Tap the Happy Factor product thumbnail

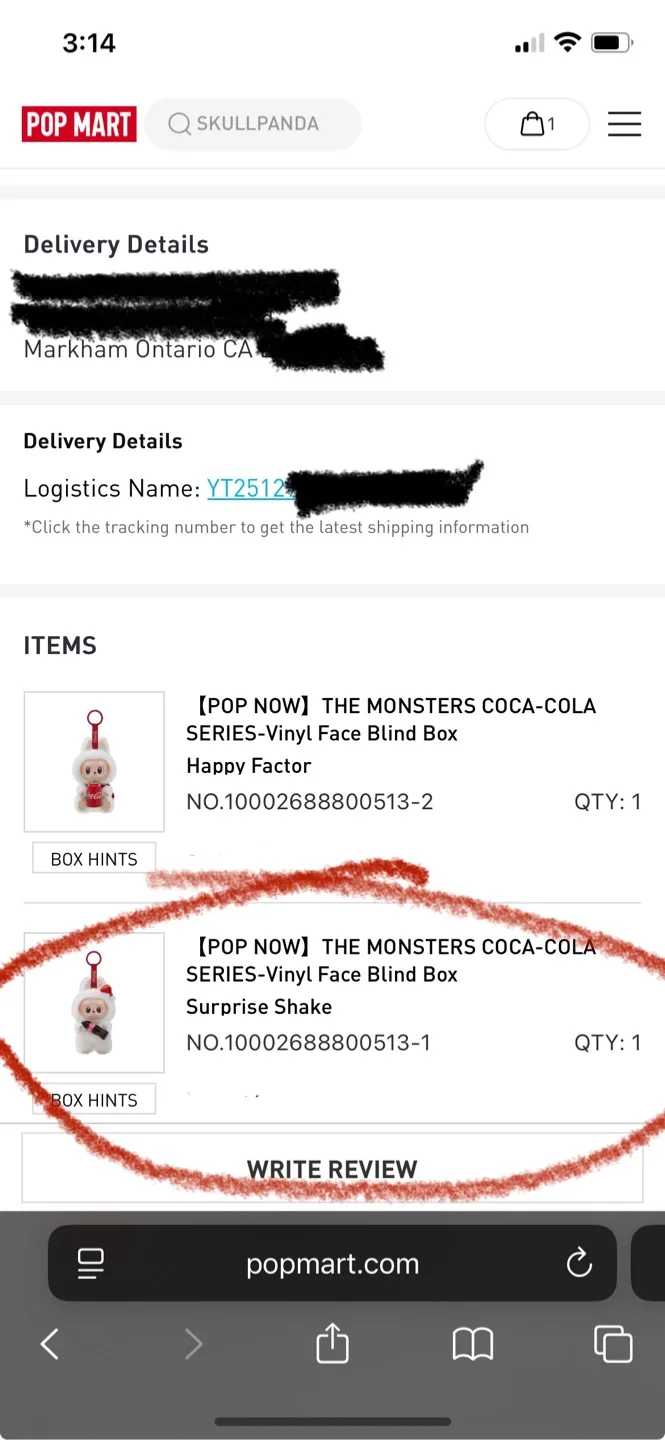click(93, 761)
